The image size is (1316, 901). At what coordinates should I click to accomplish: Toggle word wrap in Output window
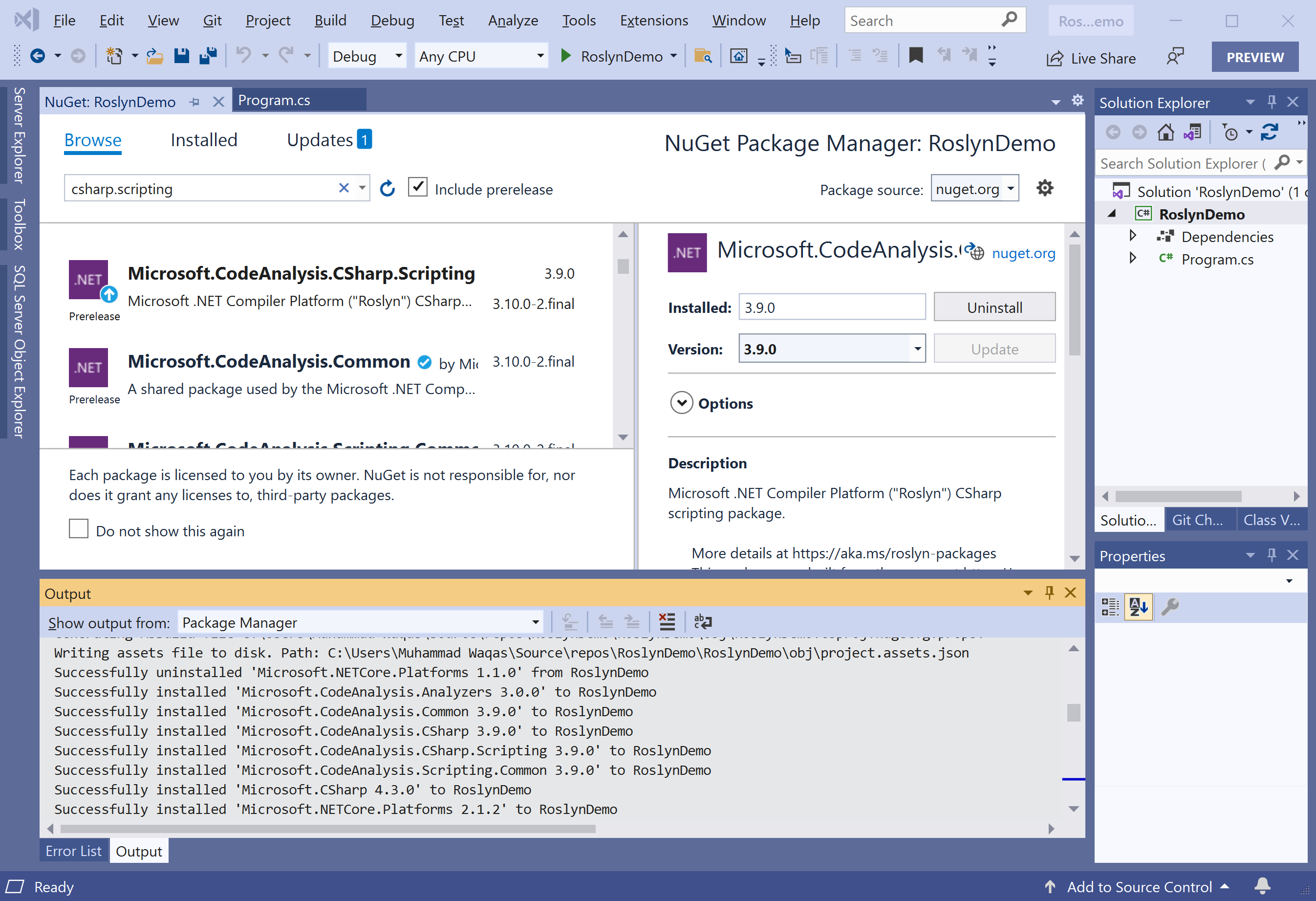click(703, 622)
